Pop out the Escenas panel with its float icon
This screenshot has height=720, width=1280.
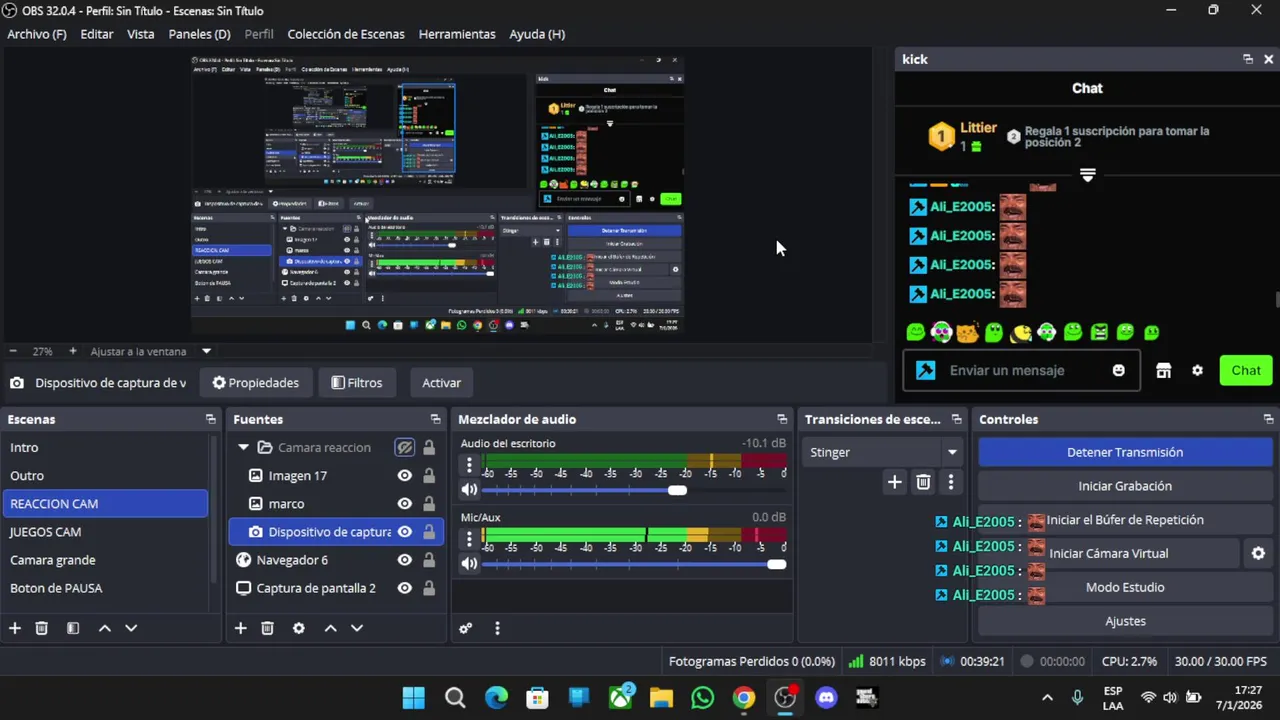click(210, 419)
